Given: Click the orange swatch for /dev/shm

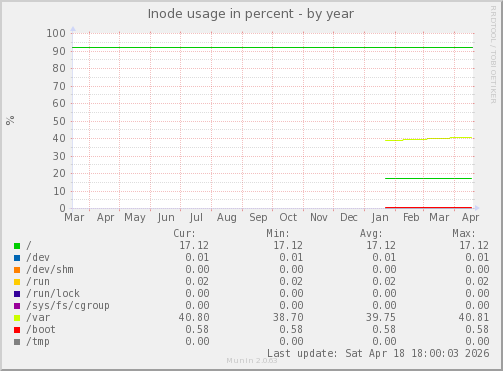Looking at the screenshot, I should 17,270.
